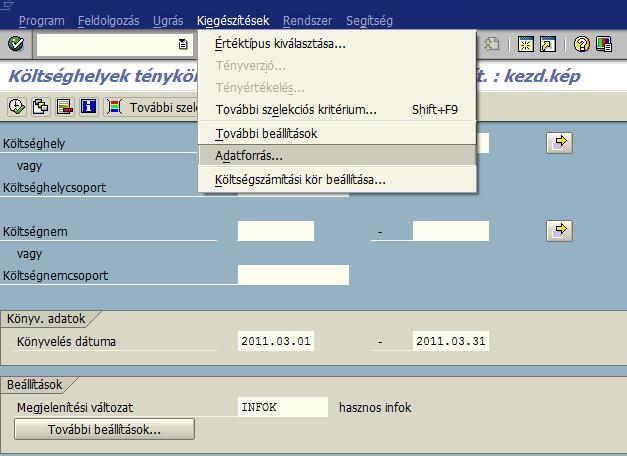This screenshot has height=456, width=627.
Task: Click the Költségnemcsoport input field
Action: [294, 275]
